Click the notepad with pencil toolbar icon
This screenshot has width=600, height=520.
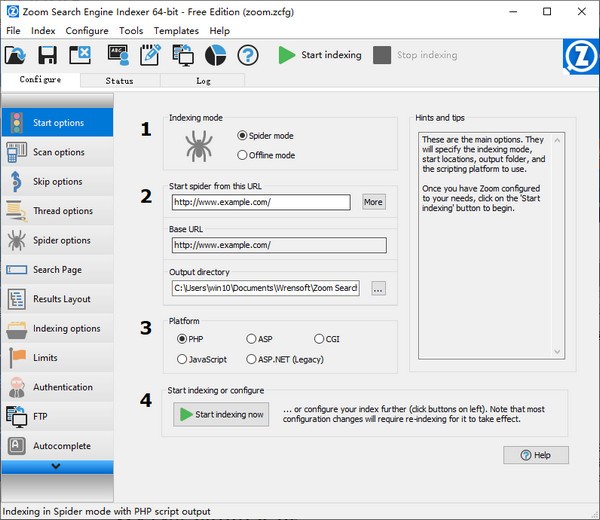coord(149,55)
